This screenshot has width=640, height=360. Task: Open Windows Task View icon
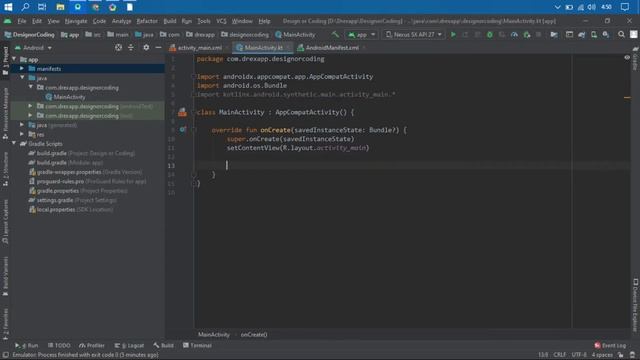[42, 7]
